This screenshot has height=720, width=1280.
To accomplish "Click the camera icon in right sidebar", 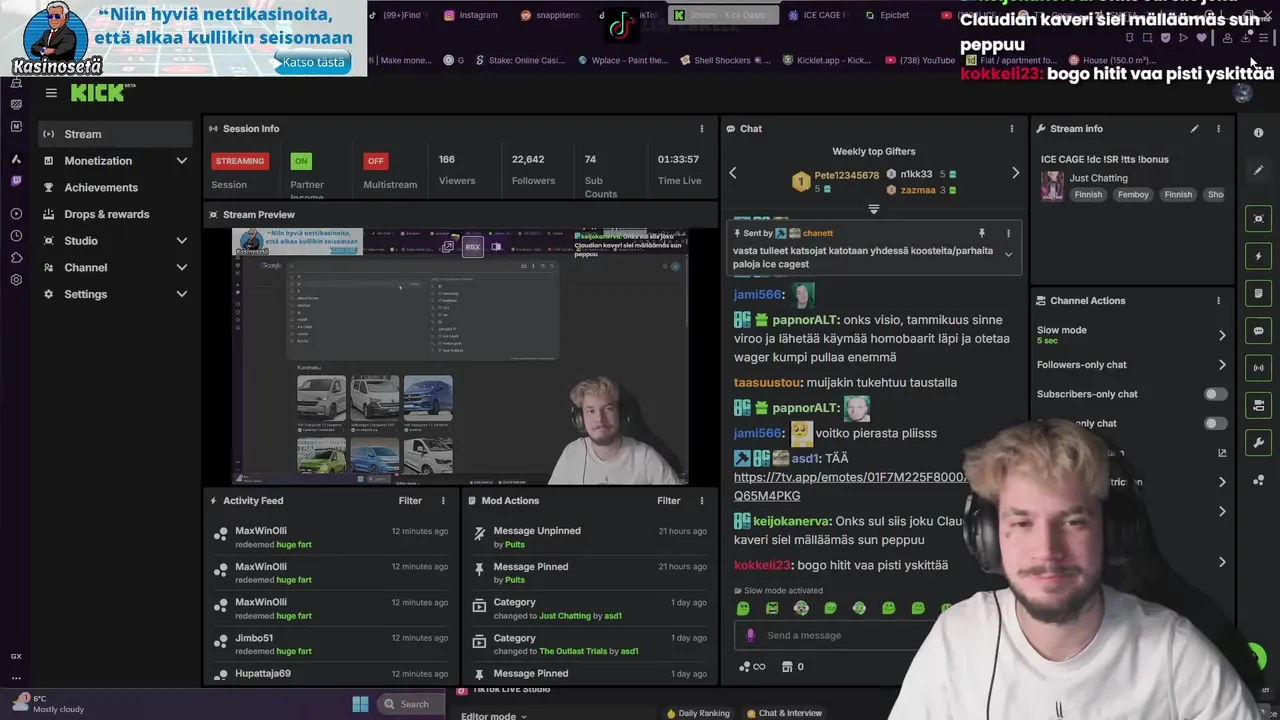I will point(1258,405).
